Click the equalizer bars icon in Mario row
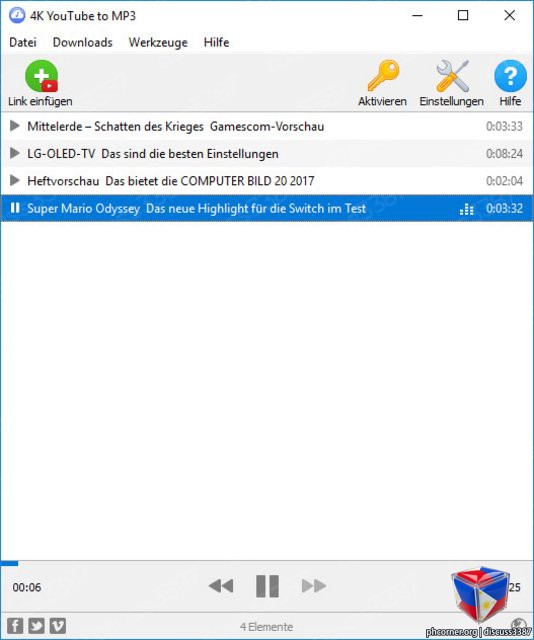The width and height of the screenshot is (534, 640). [466, 209]
